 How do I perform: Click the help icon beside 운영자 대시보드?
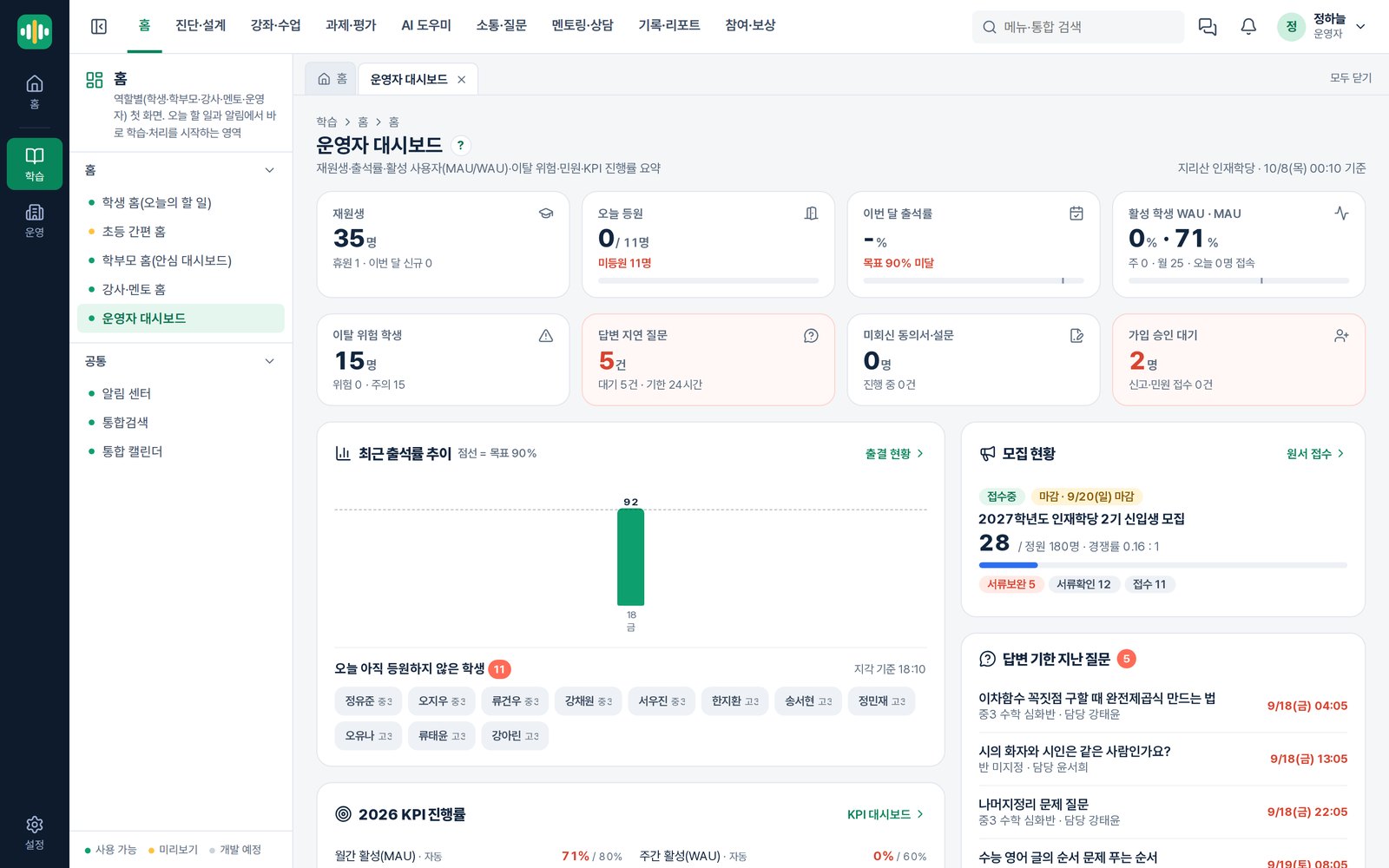(460, 146)
